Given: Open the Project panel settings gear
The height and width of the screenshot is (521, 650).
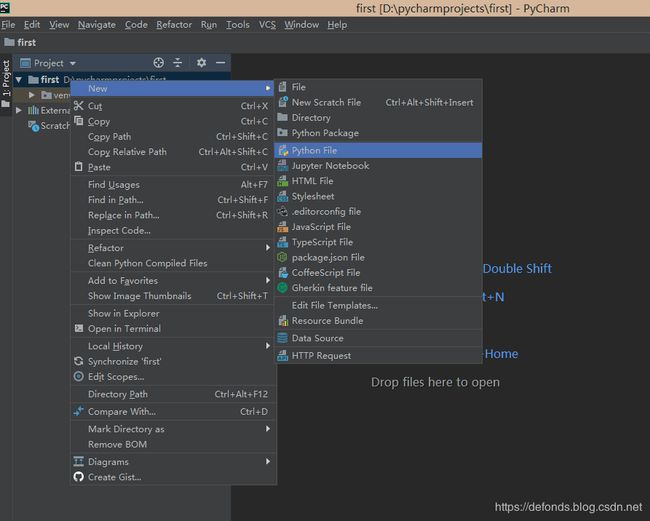Looking at the screenshot, I should point(201,63).
